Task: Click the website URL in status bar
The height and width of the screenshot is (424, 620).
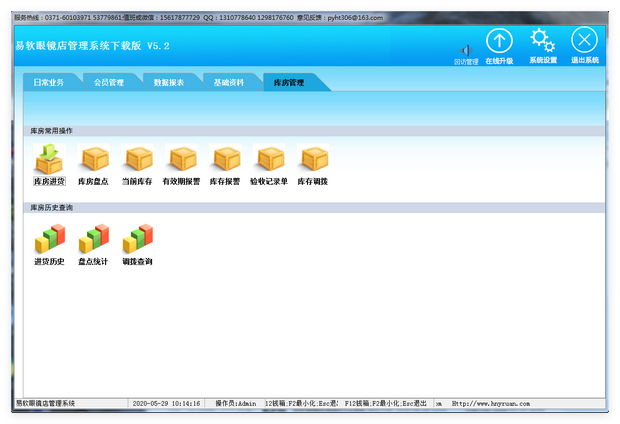Action: 491,403
